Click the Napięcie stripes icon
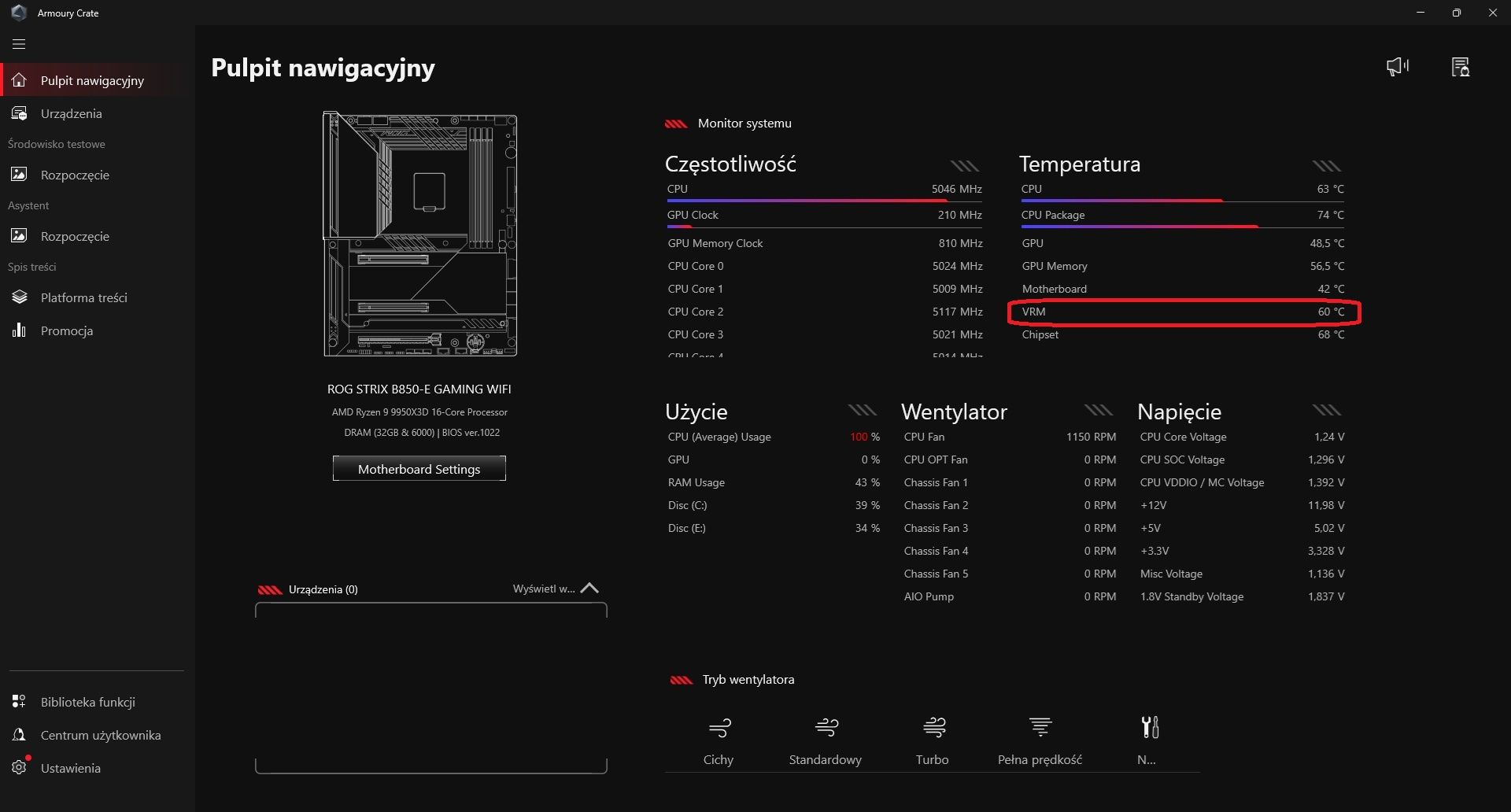 pos(1327,410)
